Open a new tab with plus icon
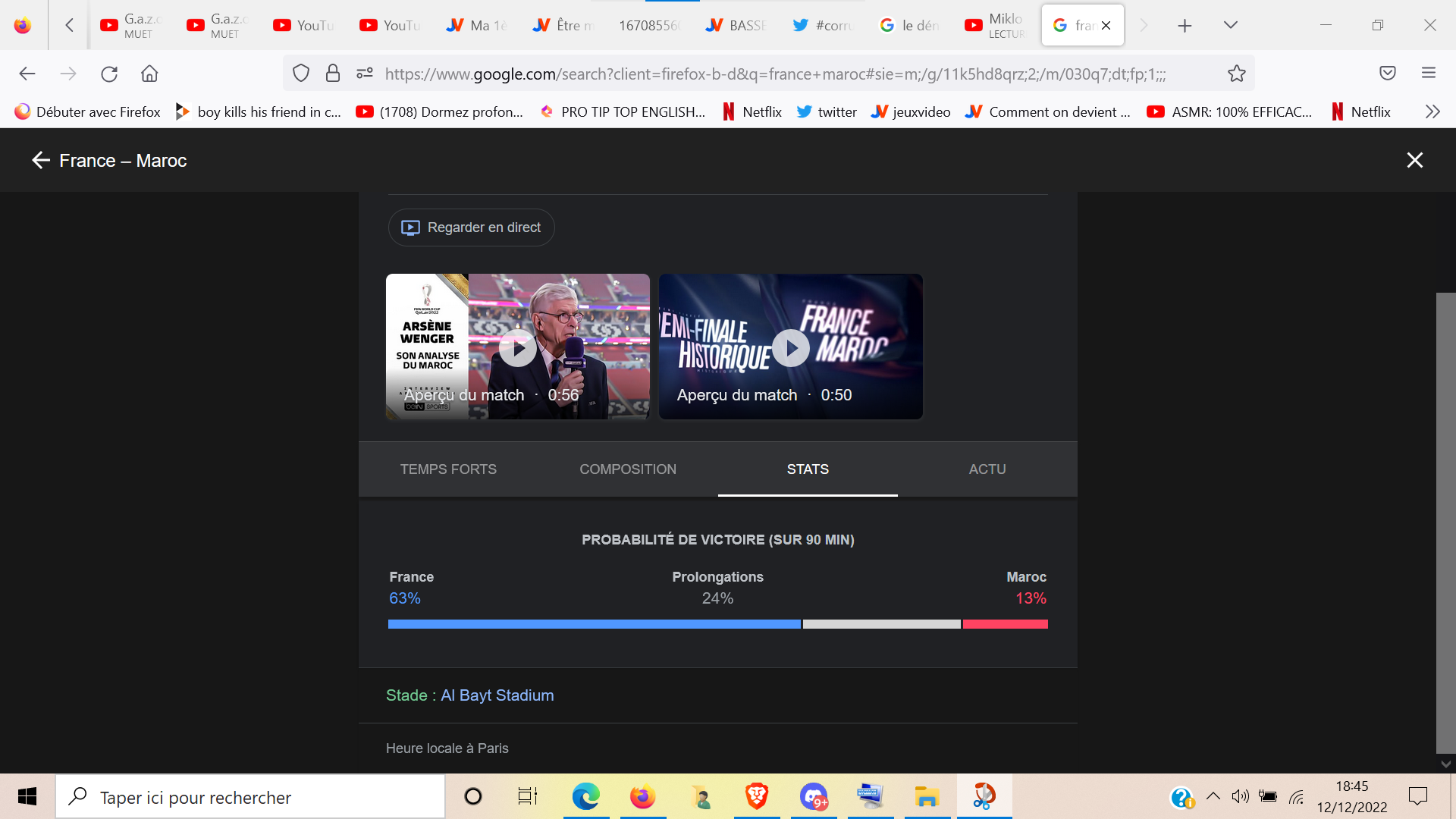The width and height of the screenshot is (1456, 819). 1185,26
